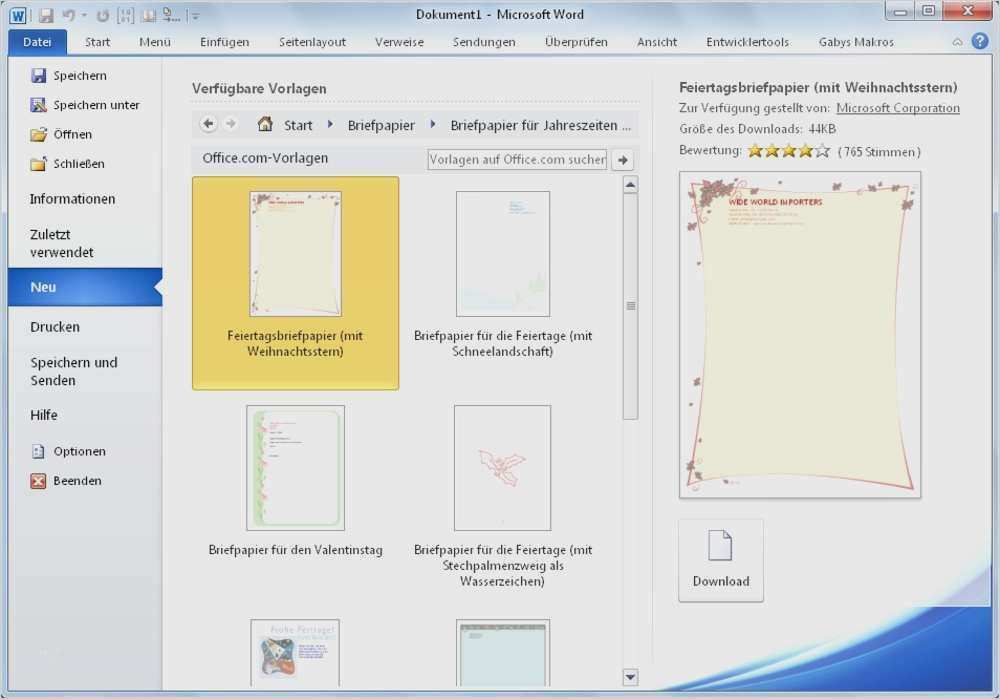Click the blue Help question mark icon
The height and width of the screenshot is (699, 1000).
click(x=980, y=41)
